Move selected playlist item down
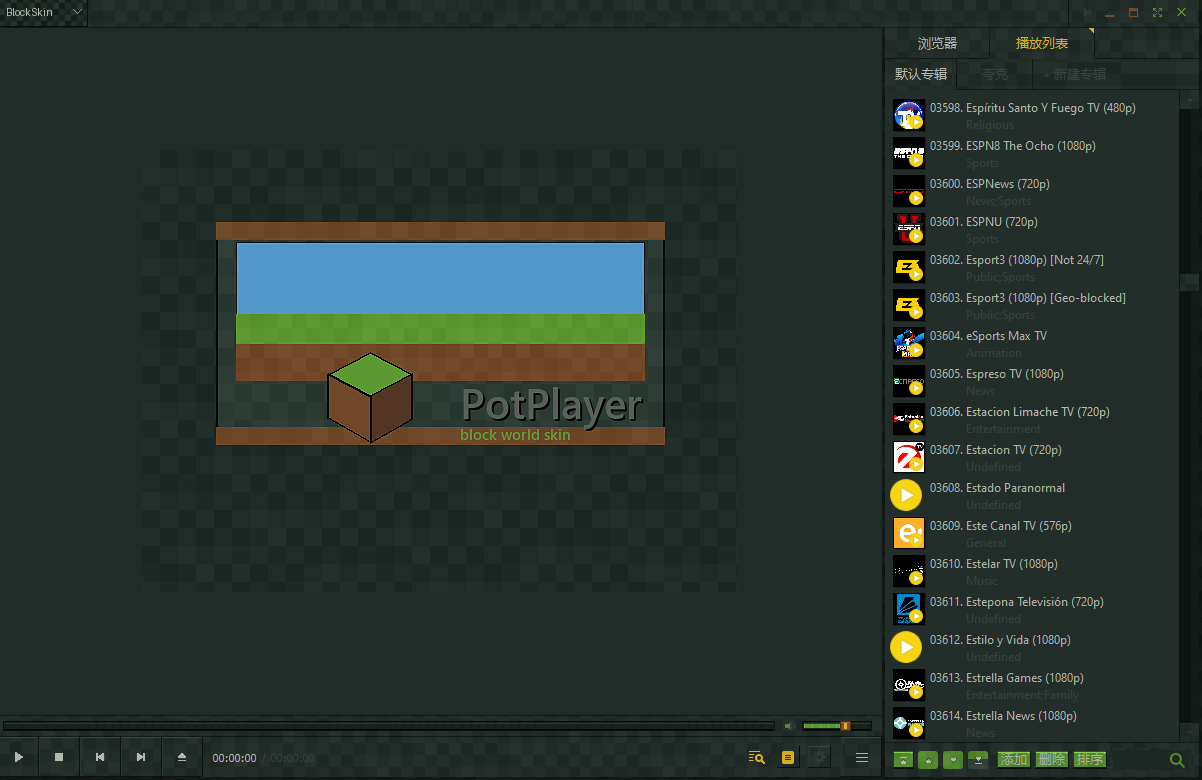1202x780 pixels. (953, 760)
